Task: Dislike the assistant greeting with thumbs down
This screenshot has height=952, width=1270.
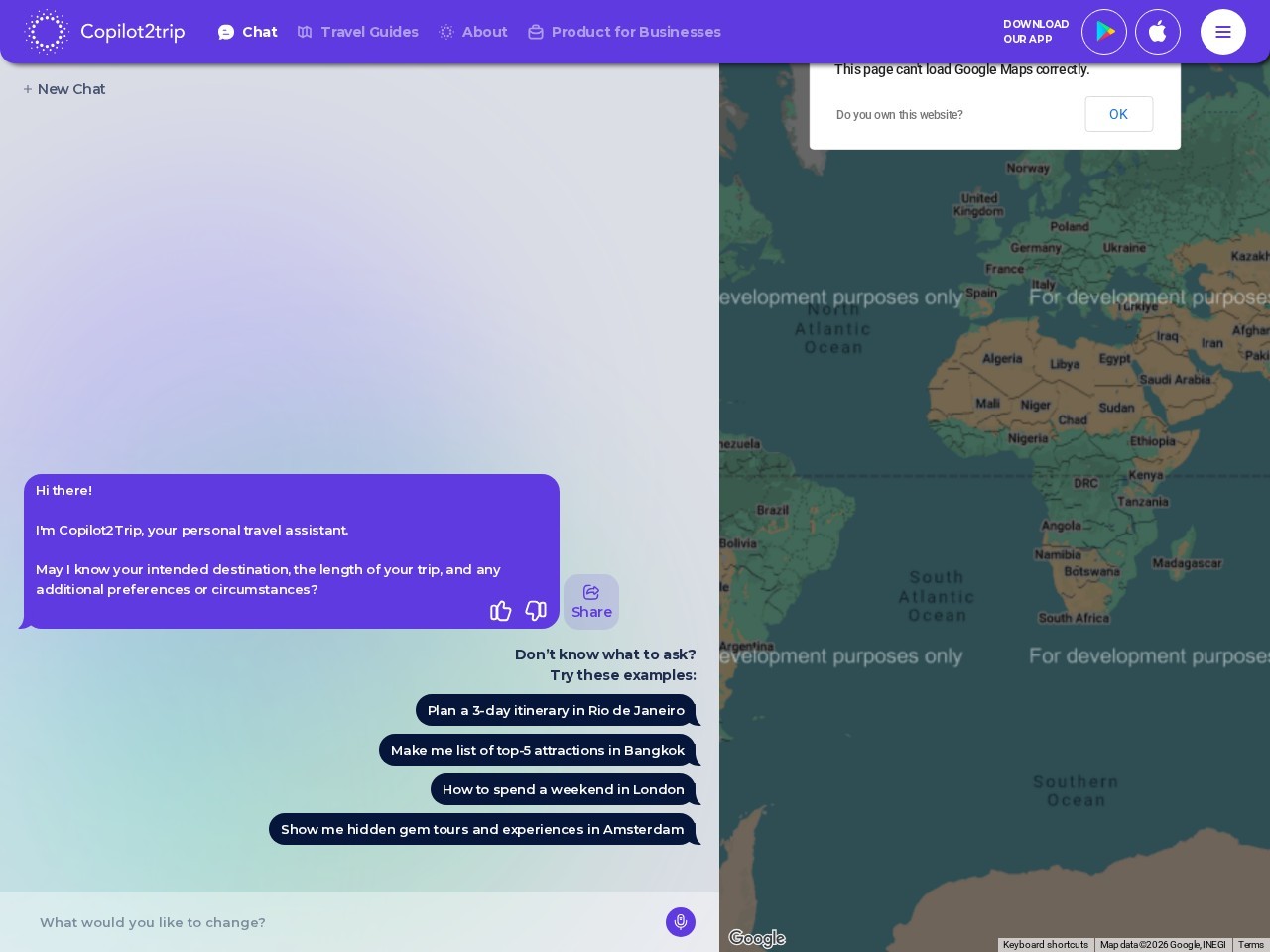Action: tap(536, 611)
